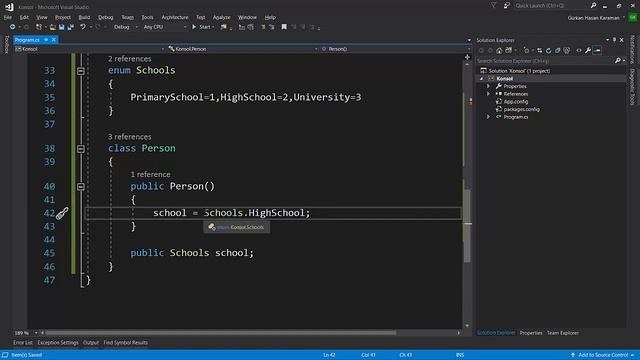Click the View Code icon in Solution Explorer
Screen dimensions: 640x360
(x=579, y=51)
